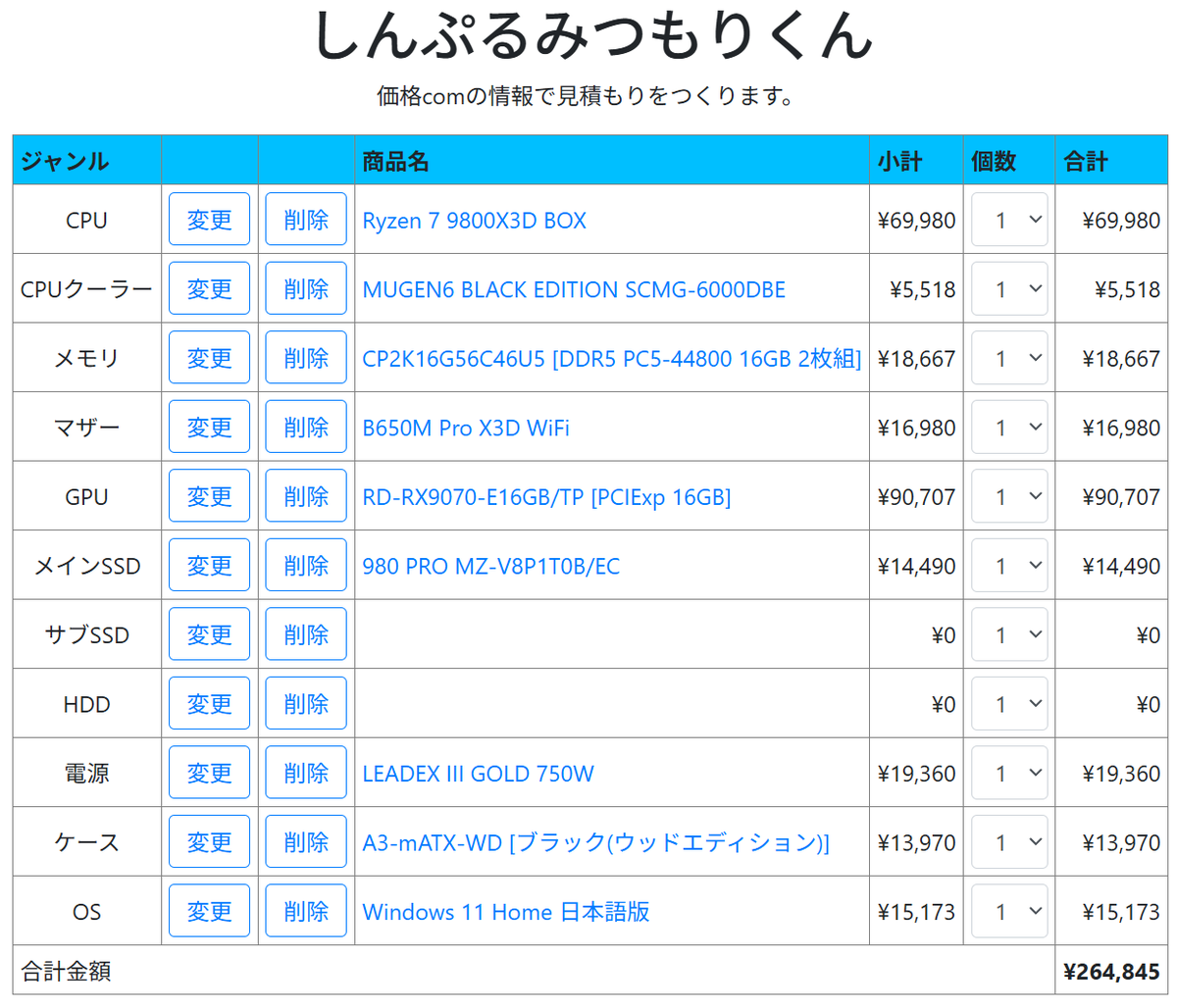The width and height of the screenshot is (1177, 1008).
Task: Open the LEADEX III GOLD 750W power supply link
Action: [x=478, y=774]
